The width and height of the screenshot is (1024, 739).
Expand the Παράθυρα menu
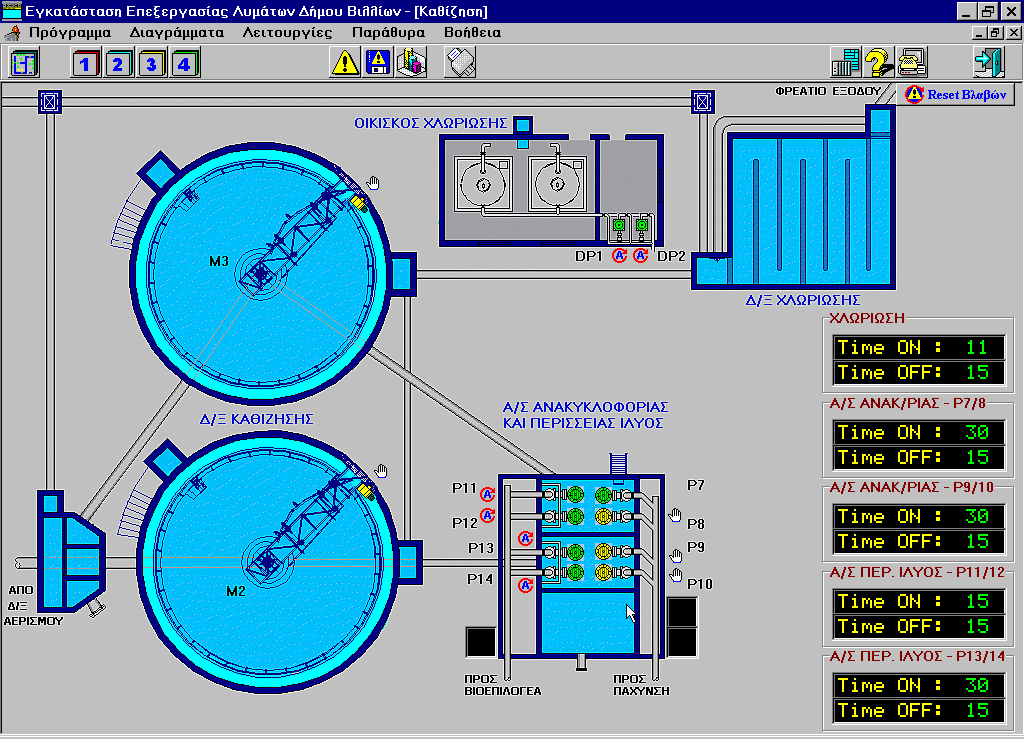point(388,32)
